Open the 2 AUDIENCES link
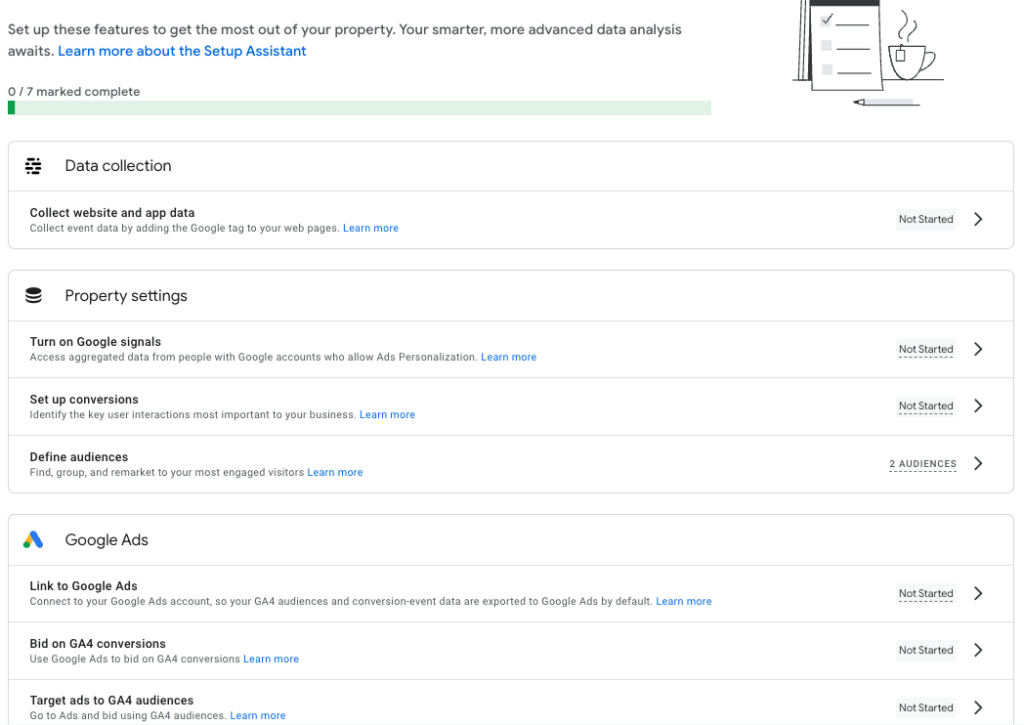The width and height of the screenshot is (1024, 725). pos(922,463)
